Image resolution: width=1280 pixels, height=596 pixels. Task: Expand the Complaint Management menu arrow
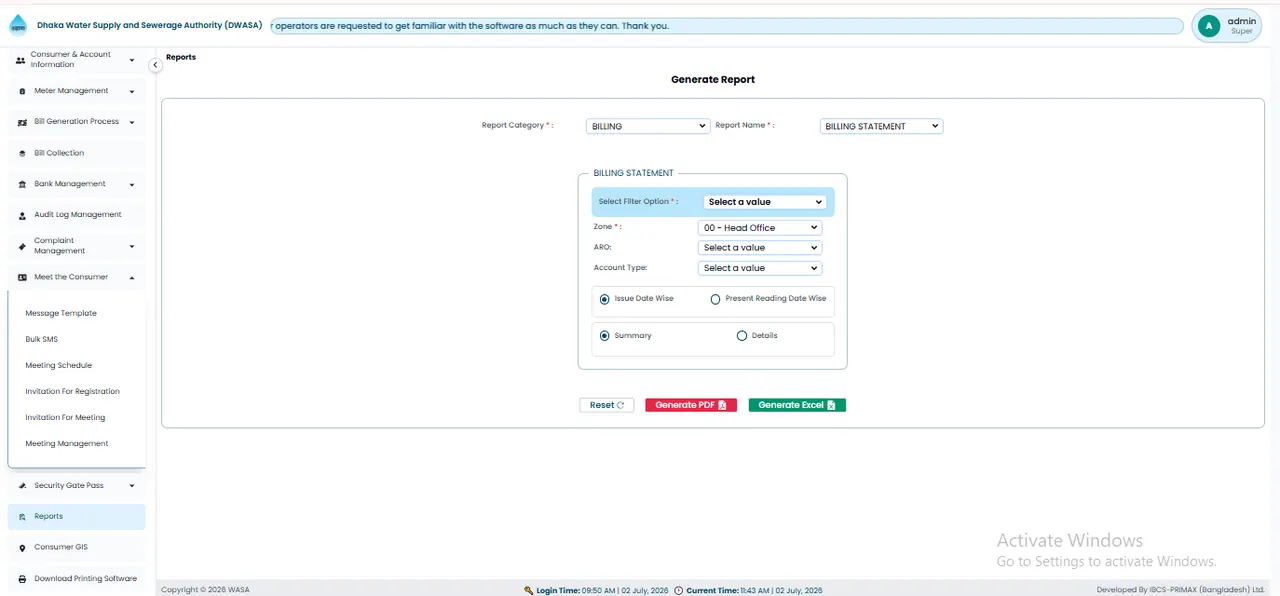pos(132,246)
